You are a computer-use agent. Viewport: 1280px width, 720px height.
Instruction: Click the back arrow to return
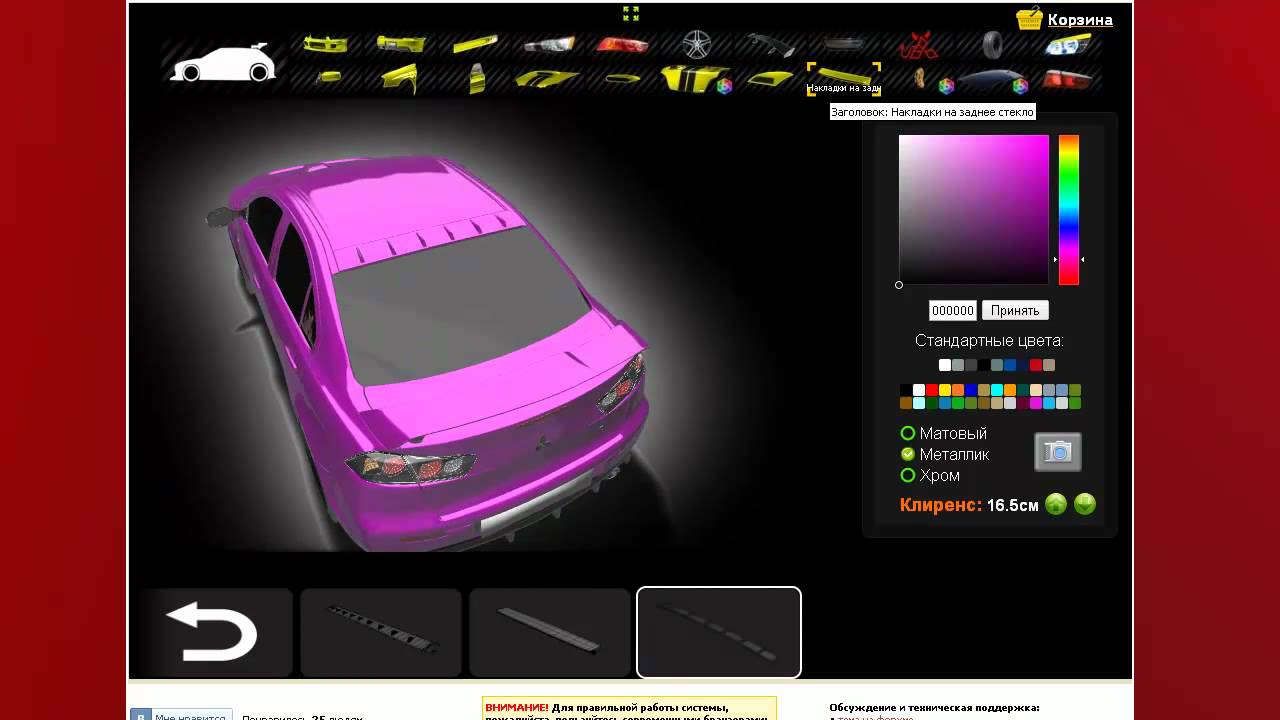pos(211,632)
